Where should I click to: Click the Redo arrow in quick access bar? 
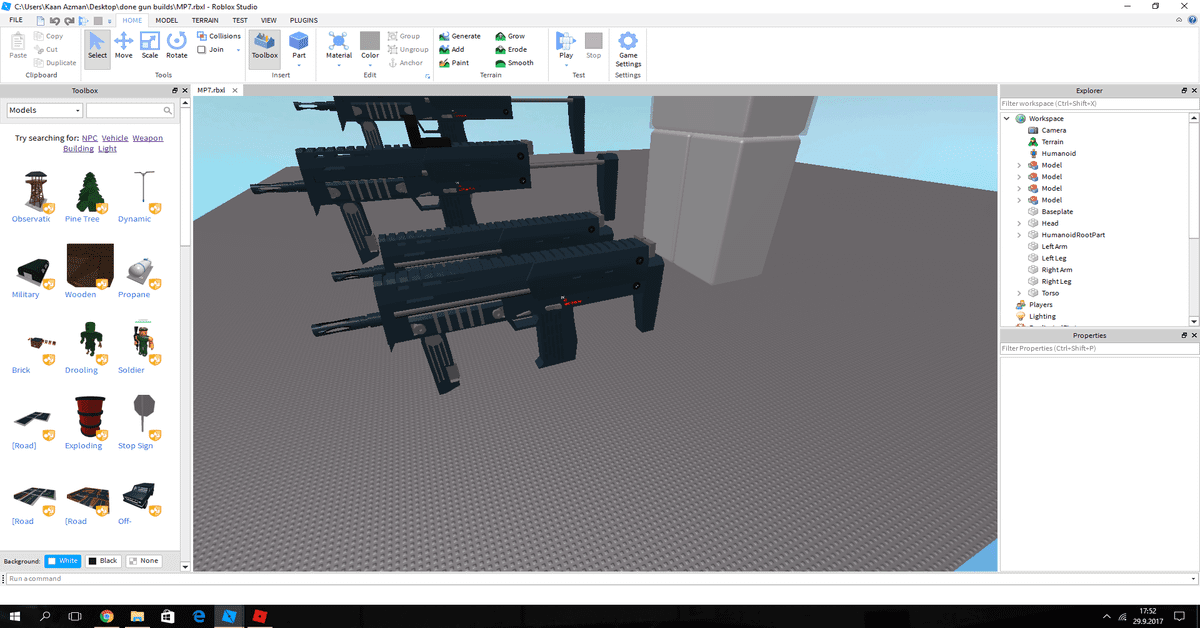[70, 20]
